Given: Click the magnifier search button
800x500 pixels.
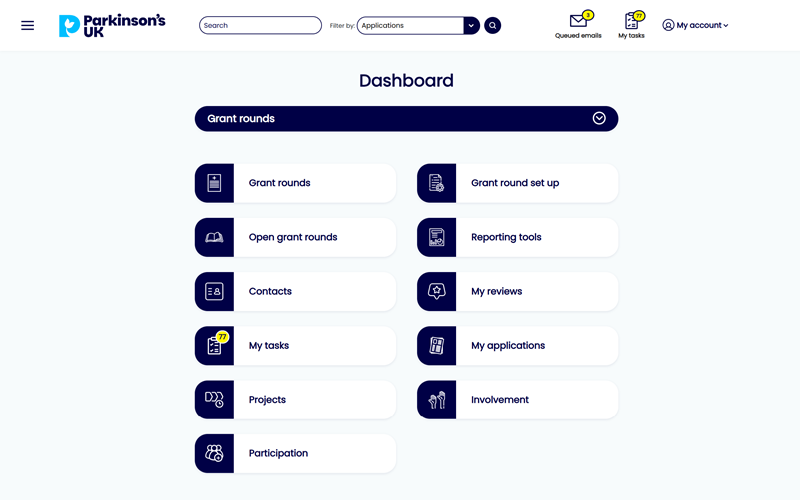Looking at the screenshot, I should point(492,26).
